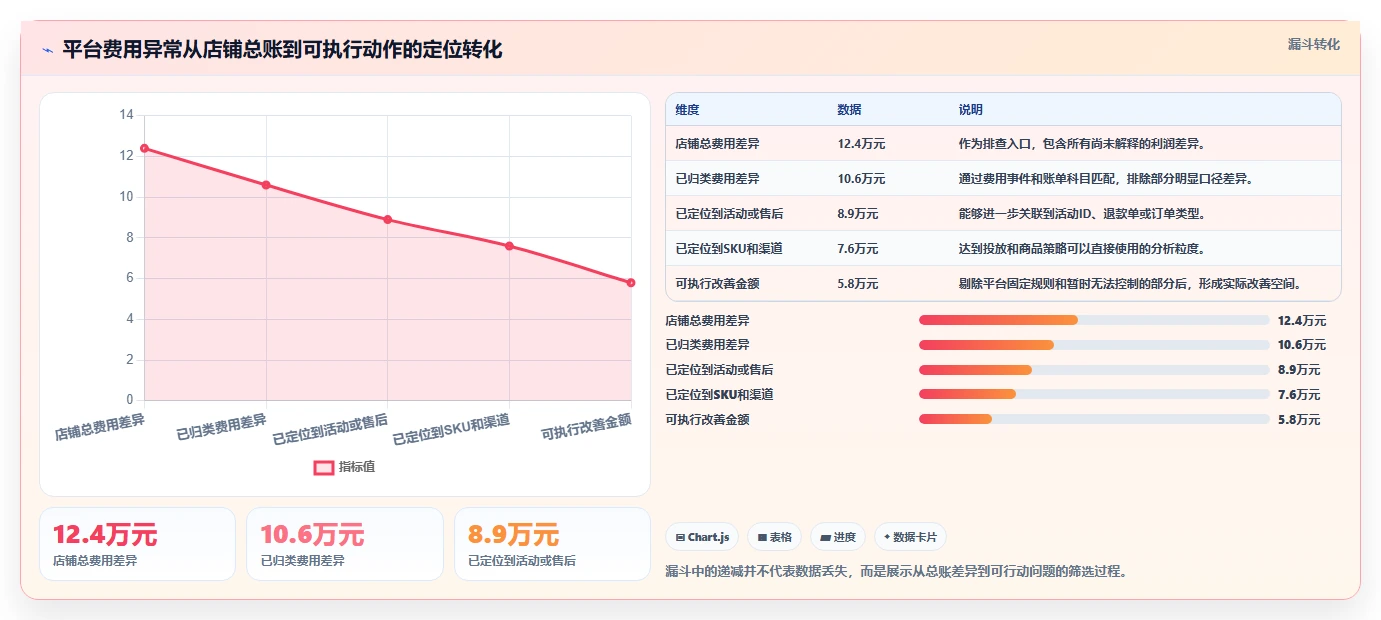Click the description starting 能够进一步关联
The width and height of the screenshot is (1381, 620).
pyautogui.click(x=1082, y=214)
